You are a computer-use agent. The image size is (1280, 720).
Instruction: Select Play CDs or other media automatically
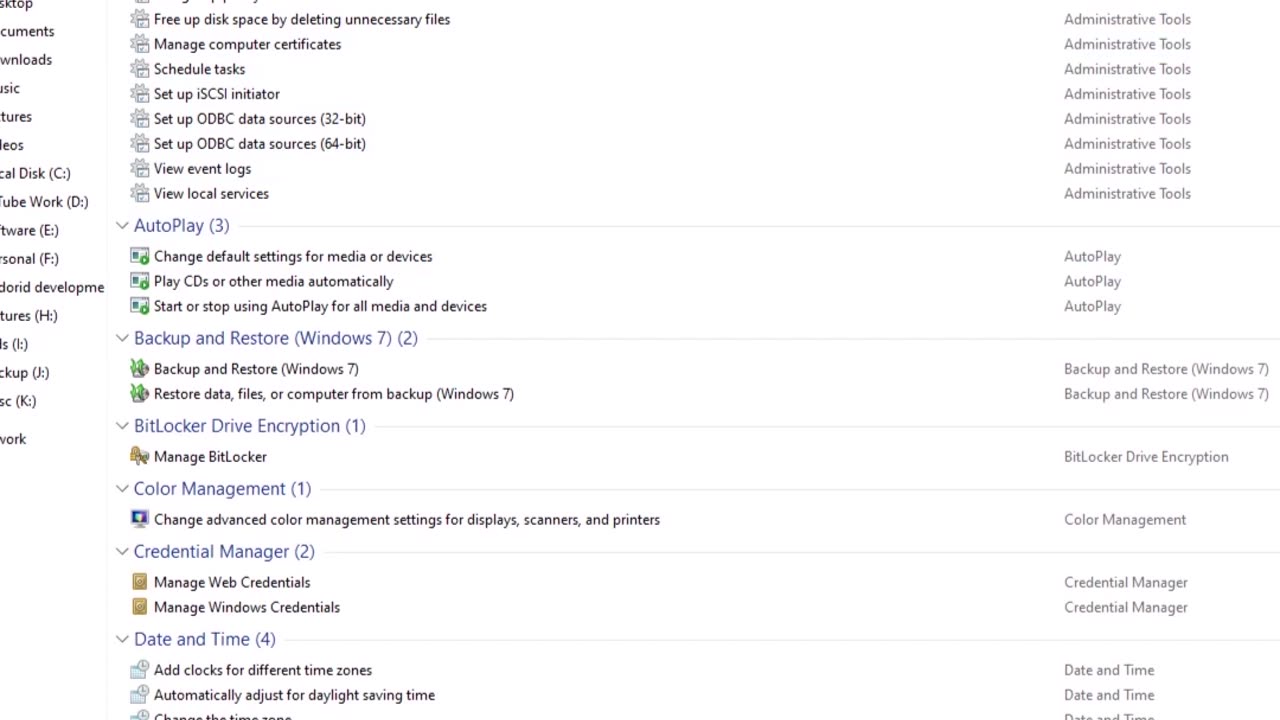point(273,282)
